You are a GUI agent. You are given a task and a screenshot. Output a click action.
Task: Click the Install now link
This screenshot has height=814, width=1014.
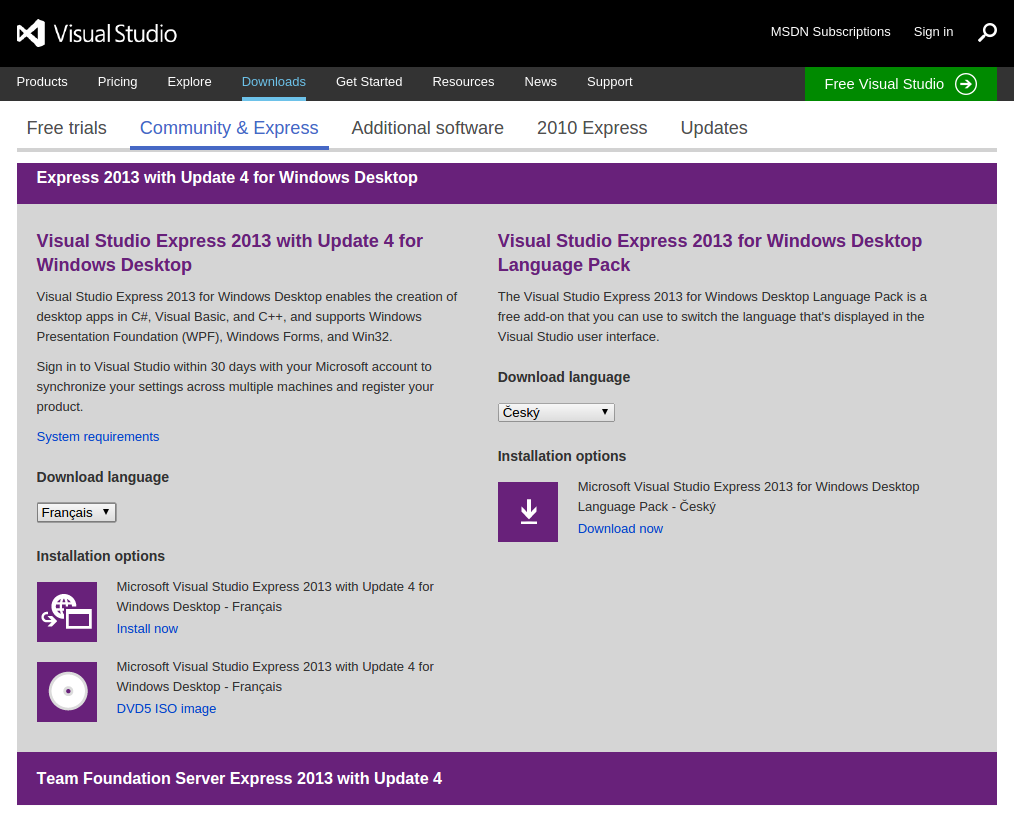pyautogui.click(x=147, y=629)
